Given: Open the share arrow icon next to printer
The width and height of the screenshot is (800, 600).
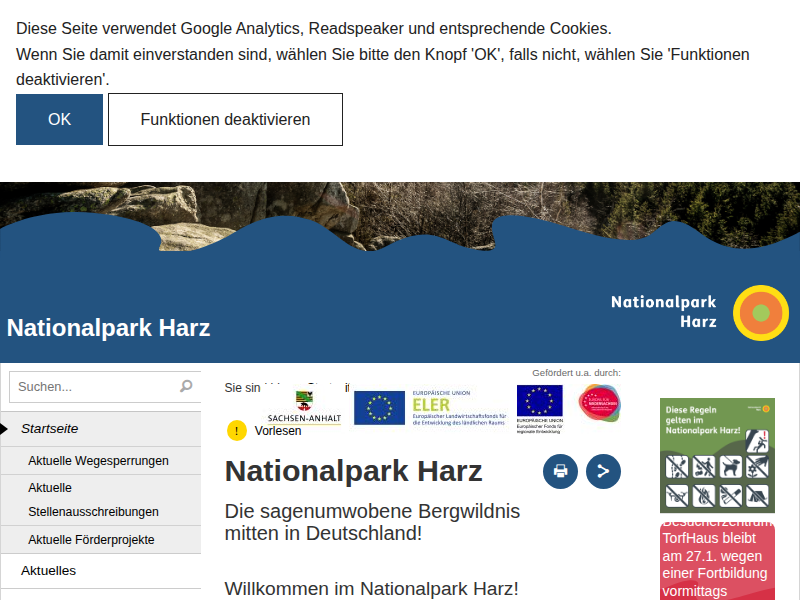Looking at the screenshot, I should [x=602, y=471].
